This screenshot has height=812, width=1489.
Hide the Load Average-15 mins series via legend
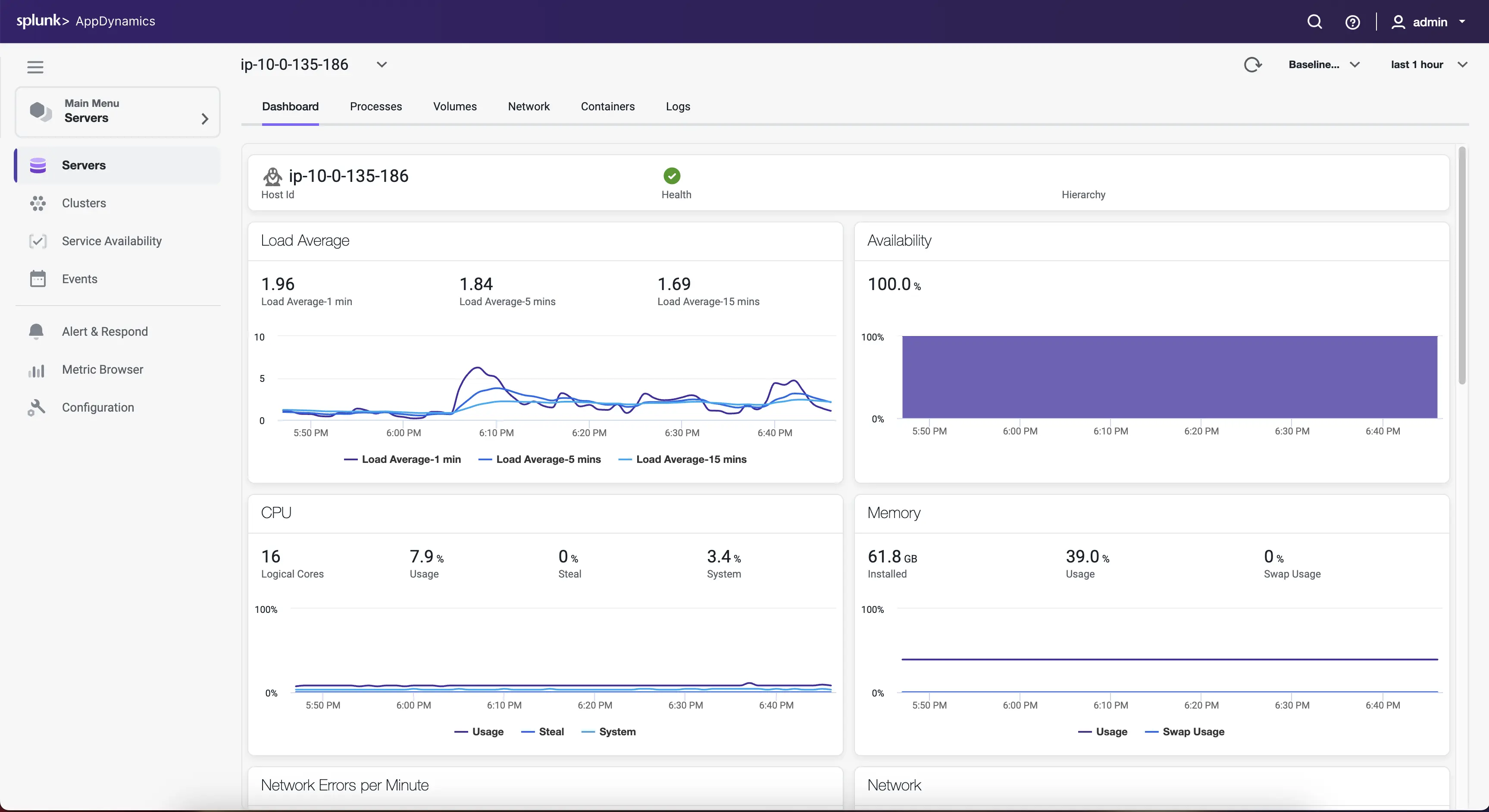(690, 459)
